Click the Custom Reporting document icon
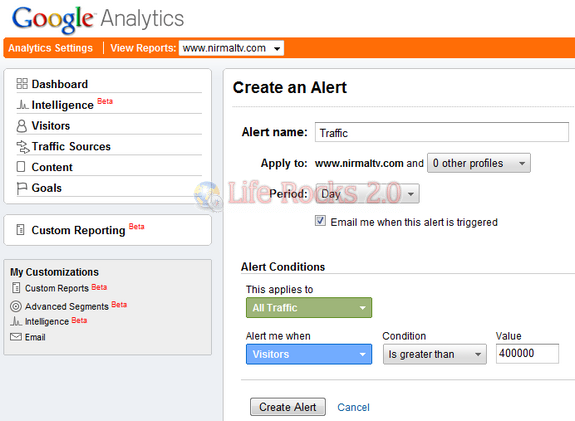 point(21,230)
